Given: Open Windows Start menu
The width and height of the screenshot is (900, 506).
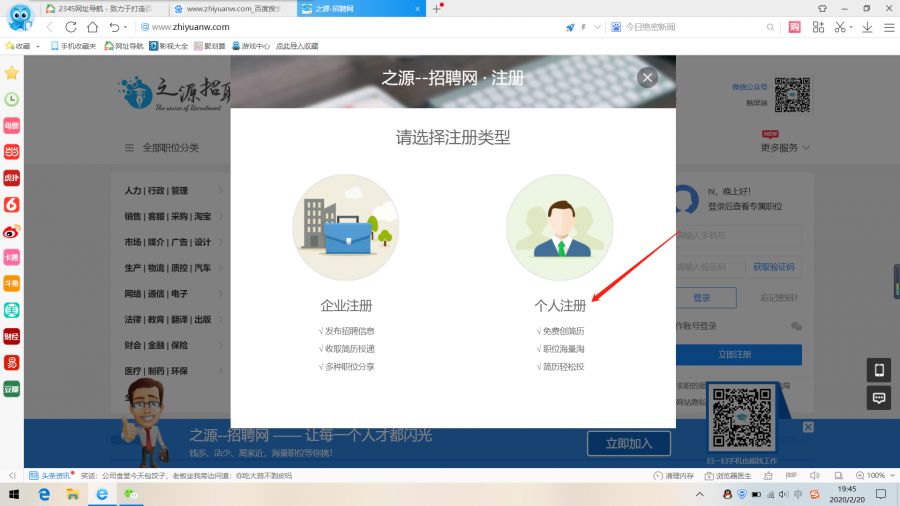Looking at the screenshot, I should 15,494.
